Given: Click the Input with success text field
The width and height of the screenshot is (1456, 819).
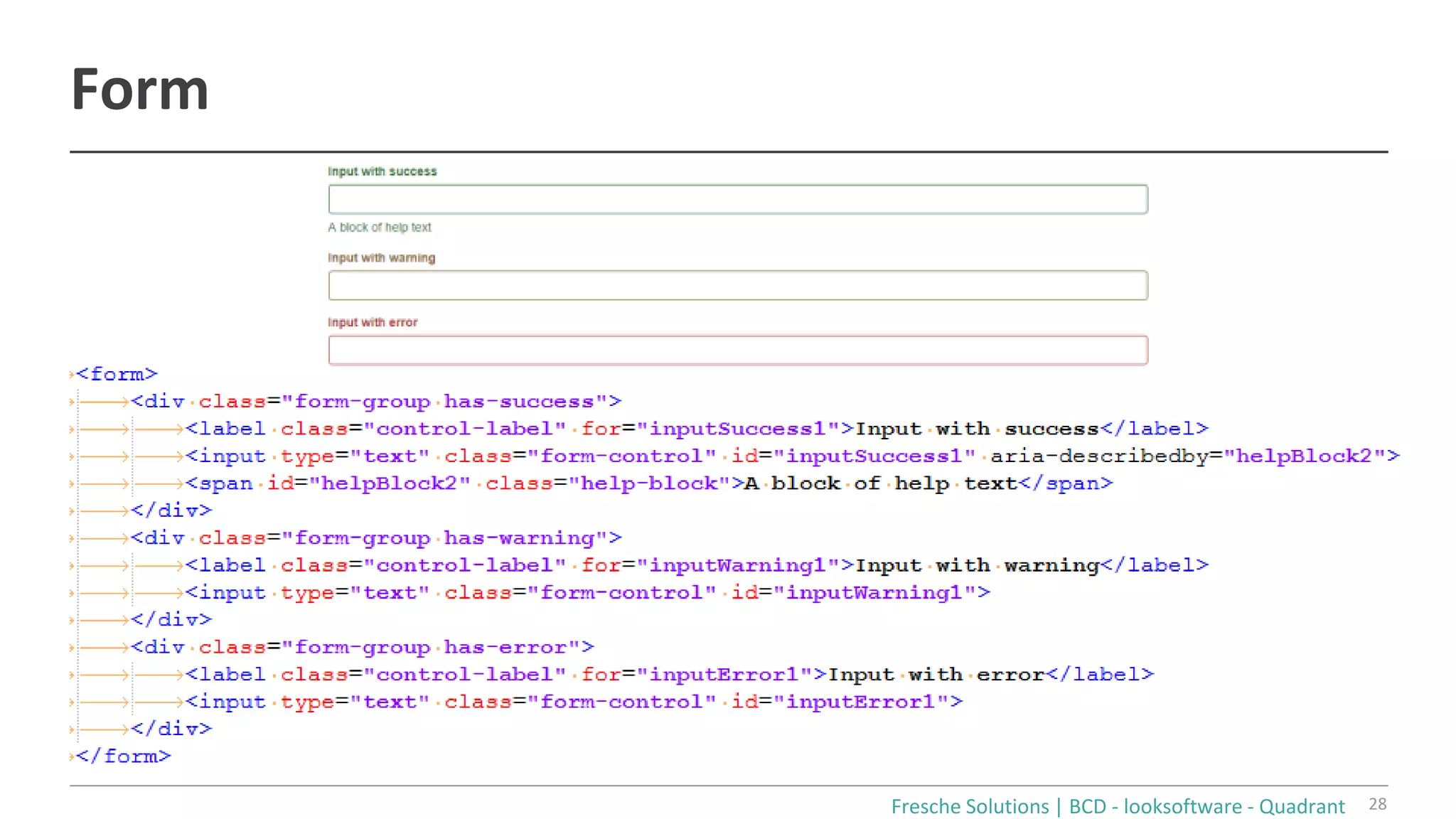Looking at the screenshot, I should tap(737, 199).
